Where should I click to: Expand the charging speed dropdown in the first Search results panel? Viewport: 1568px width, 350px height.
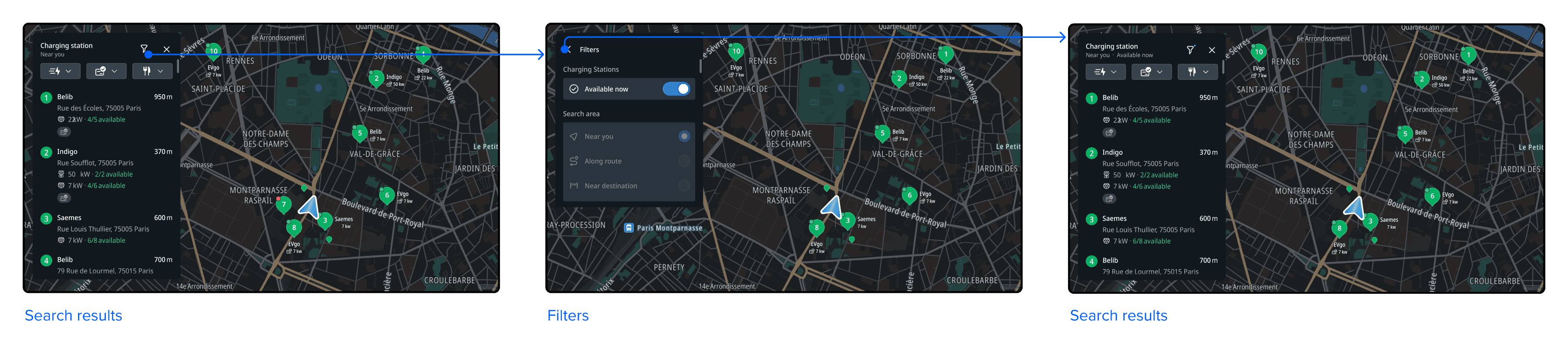click(60, 71)
